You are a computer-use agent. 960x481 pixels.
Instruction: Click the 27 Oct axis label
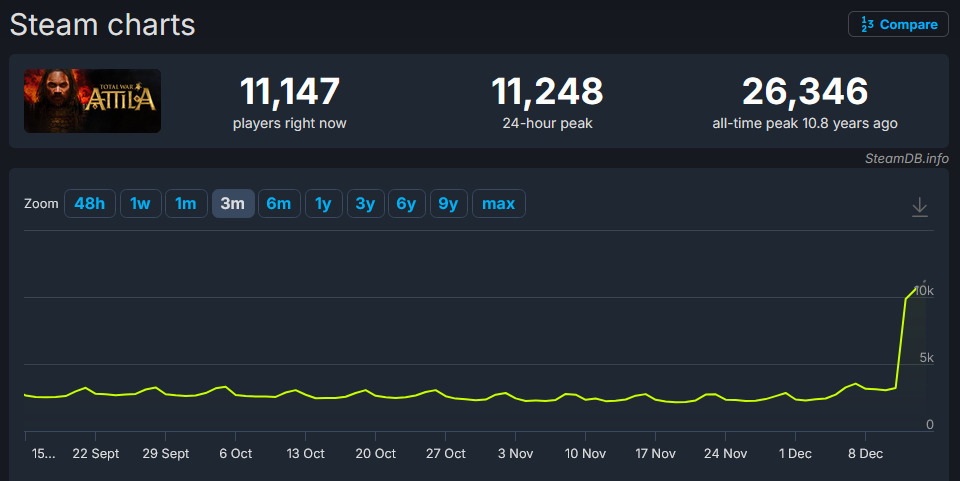[x=446, y=453]
